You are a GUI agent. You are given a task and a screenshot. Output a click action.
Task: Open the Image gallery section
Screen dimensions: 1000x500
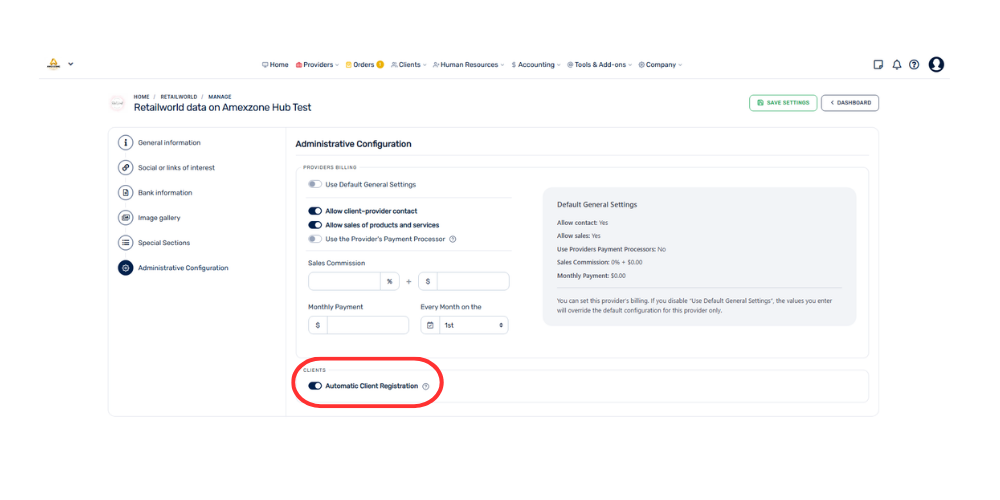tap(159, 217)
